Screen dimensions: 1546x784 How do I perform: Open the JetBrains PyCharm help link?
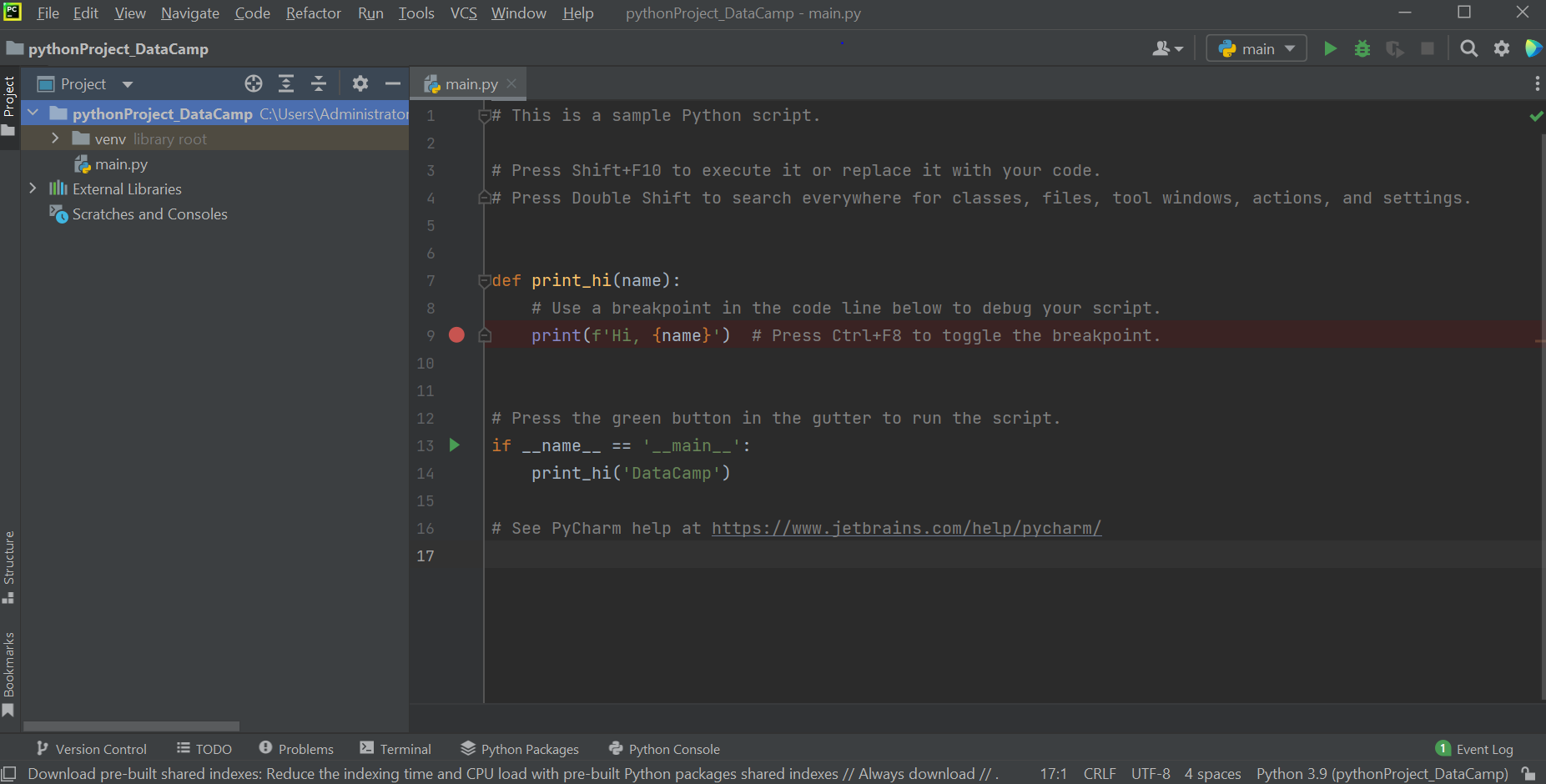point(906,528)
